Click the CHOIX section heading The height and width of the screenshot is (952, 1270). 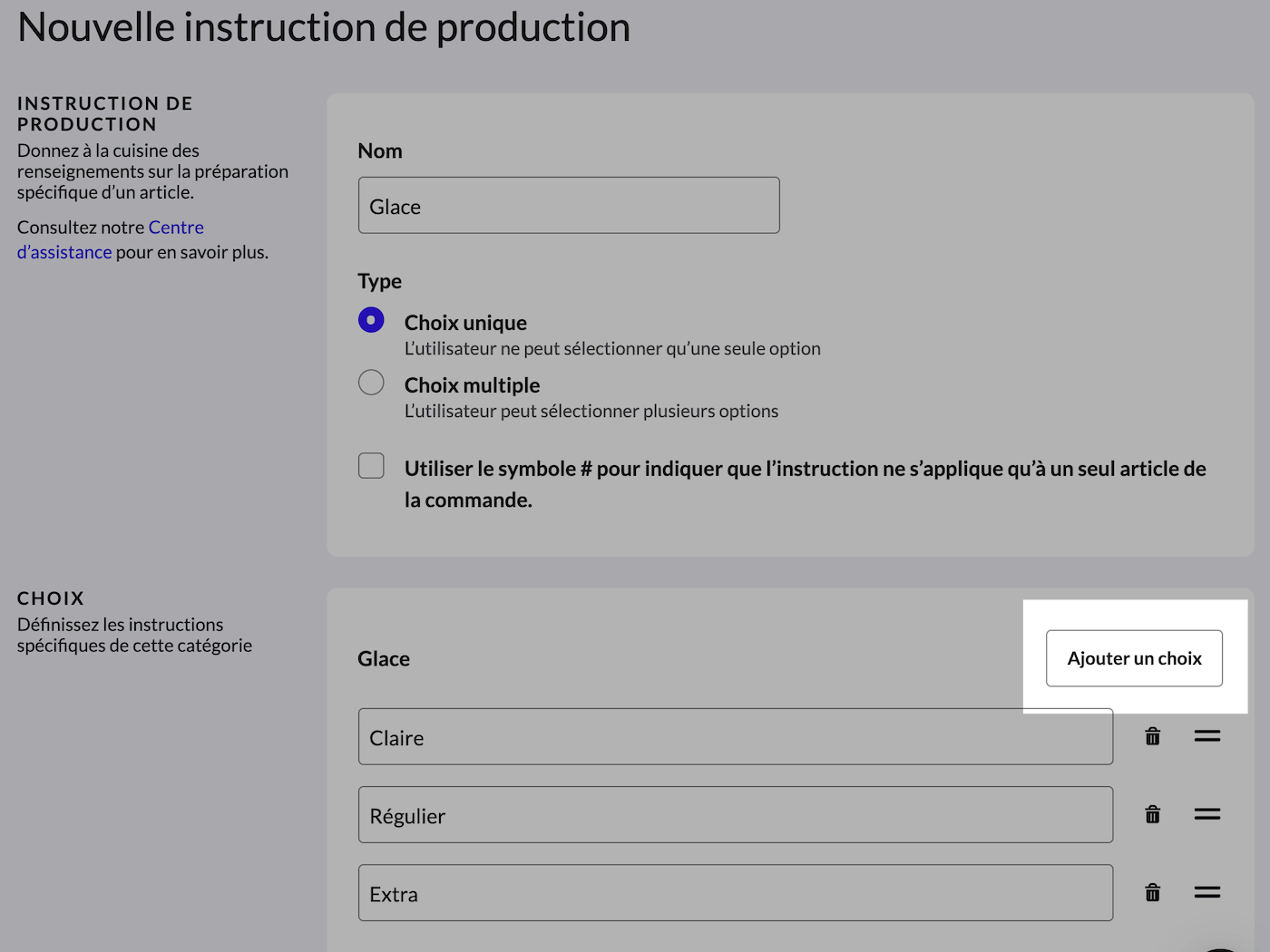[51, 598]
